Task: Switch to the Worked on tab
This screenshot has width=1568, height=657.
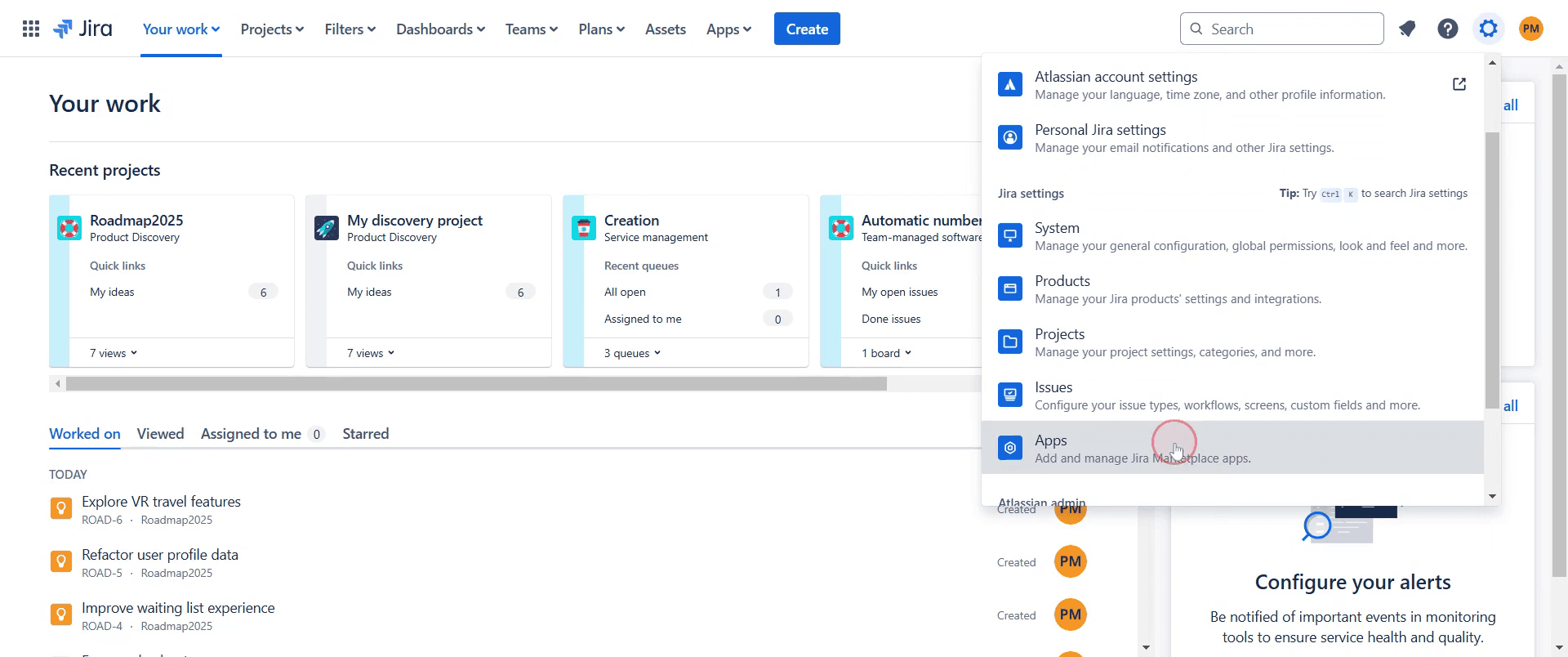Action: 85,434
